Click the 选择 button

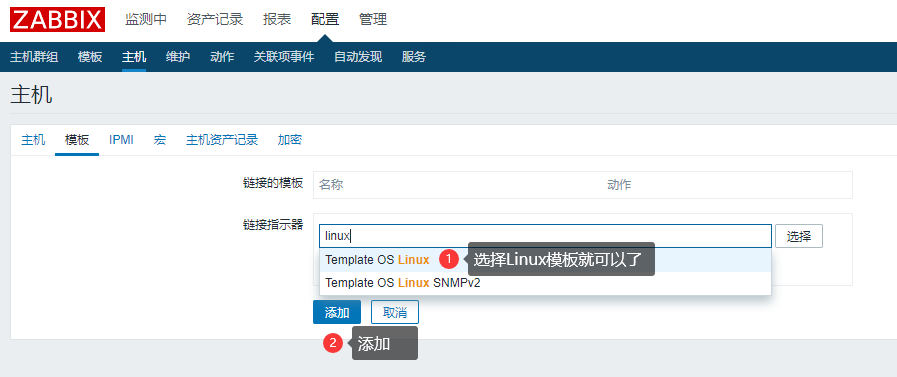pos(799,236)
